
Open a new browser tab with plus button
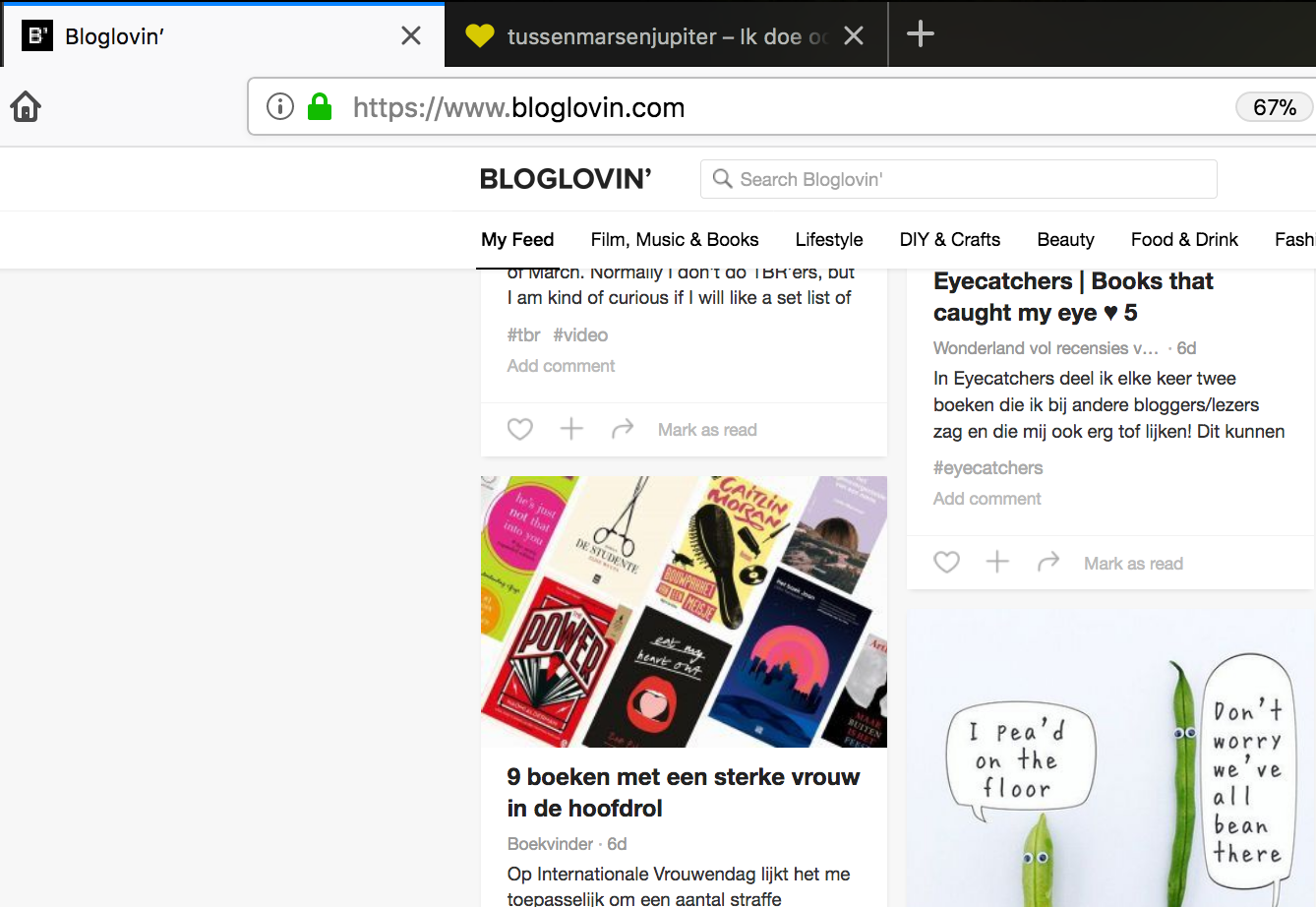point(921,35)
